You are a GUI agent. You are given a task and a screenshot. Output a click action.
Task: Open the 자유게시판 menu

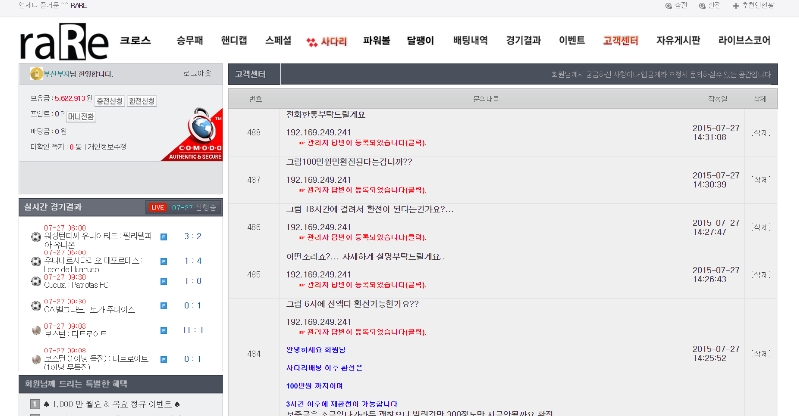(x=678, y=41)
